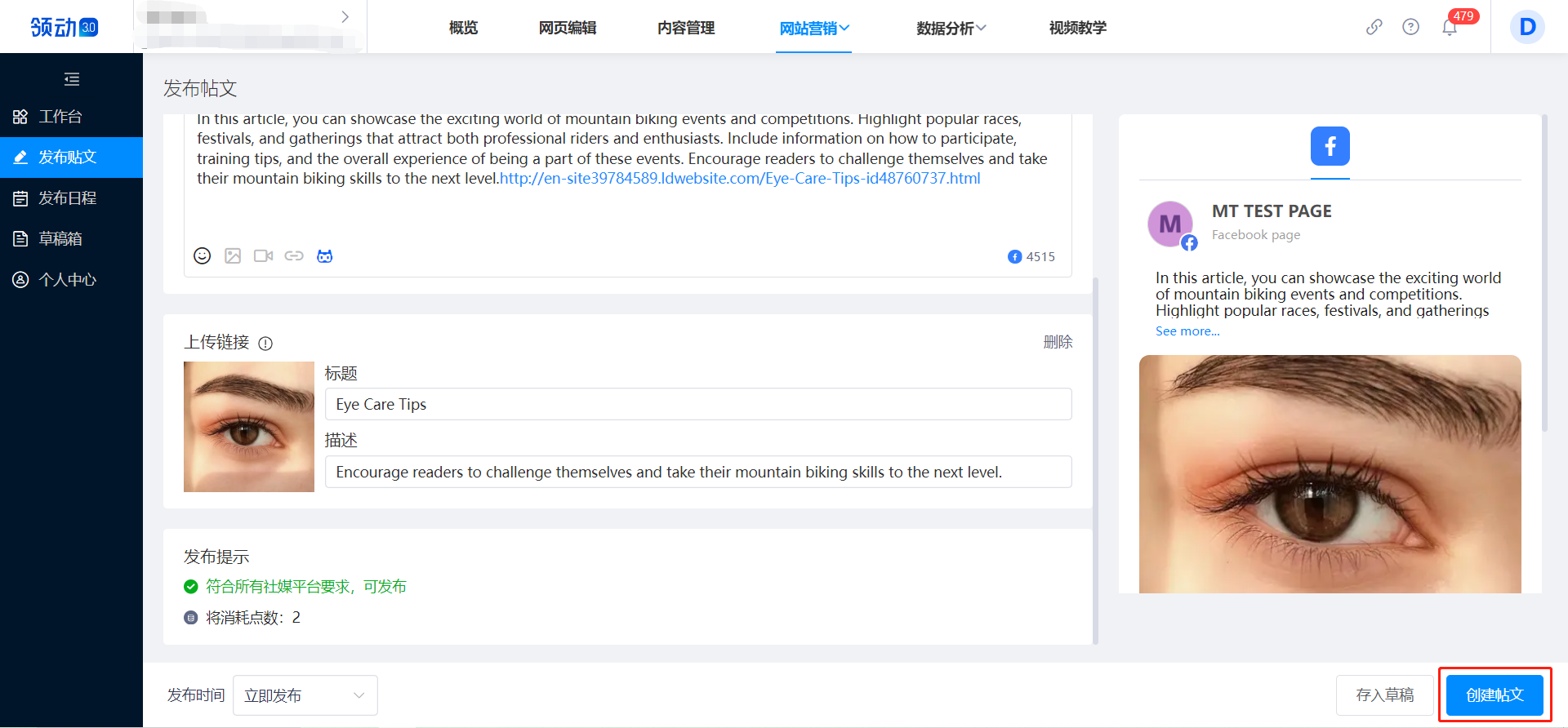Collapse the sidebar menu icon
Image resolution: width=1568 pixels, height=728 pixels.
[72, 79]
